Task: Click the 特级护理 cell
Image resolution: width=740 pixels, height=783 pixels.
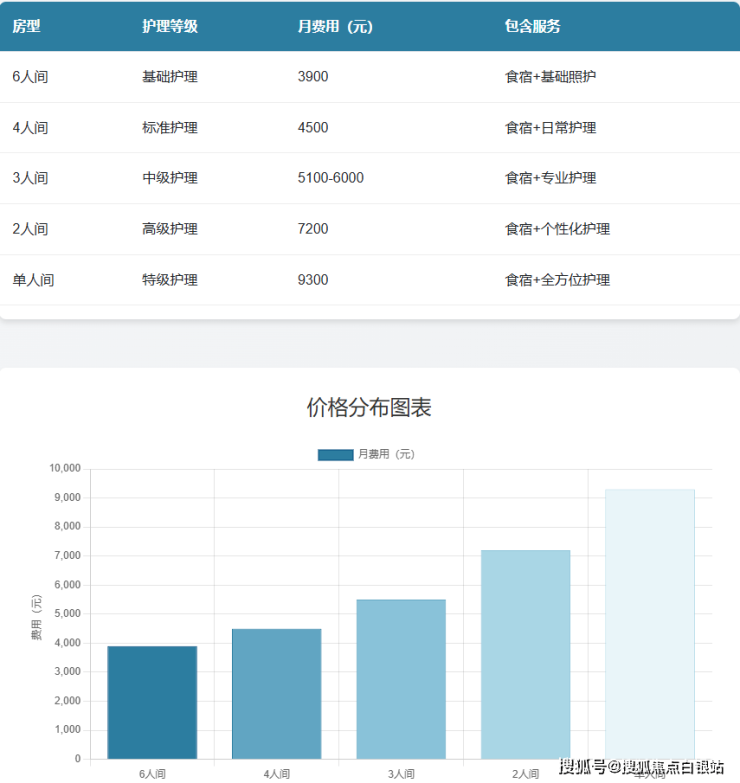Action: click(170, 280)
